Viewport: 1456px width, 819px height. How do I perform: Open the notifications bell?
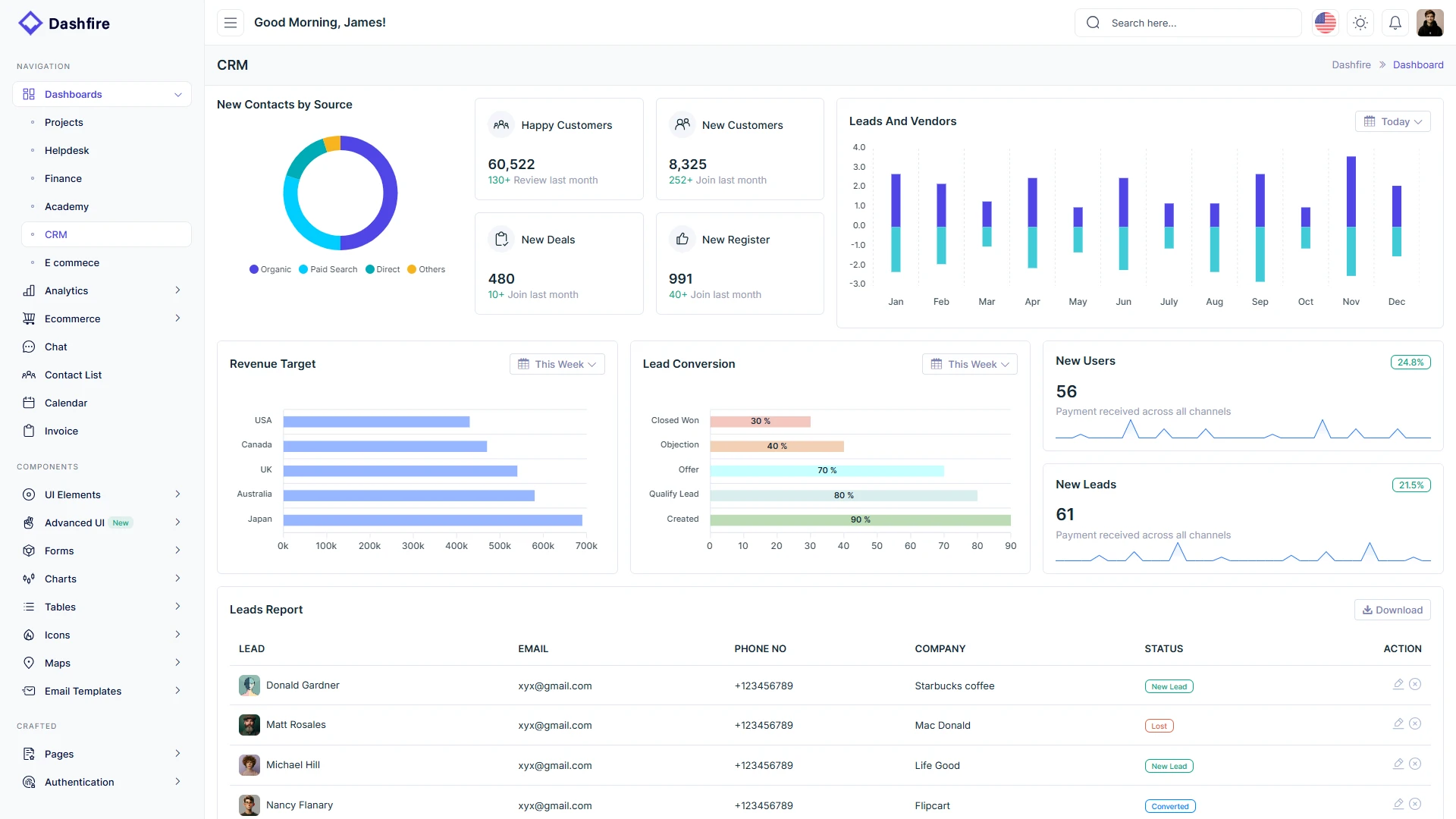pos(1395,23)
